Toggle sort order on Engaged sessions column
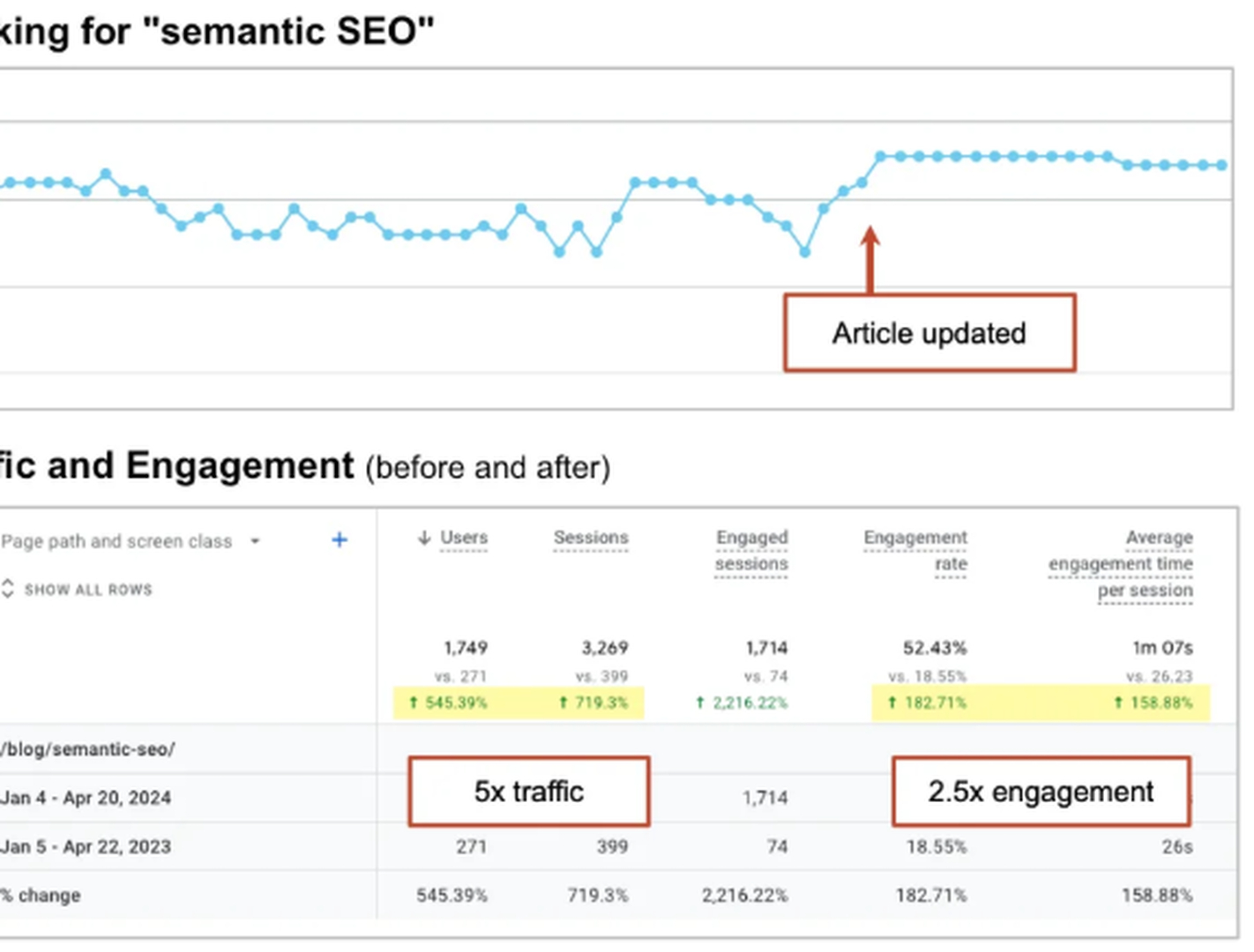The image size is (1254, 952). click(x=751, y=551)
